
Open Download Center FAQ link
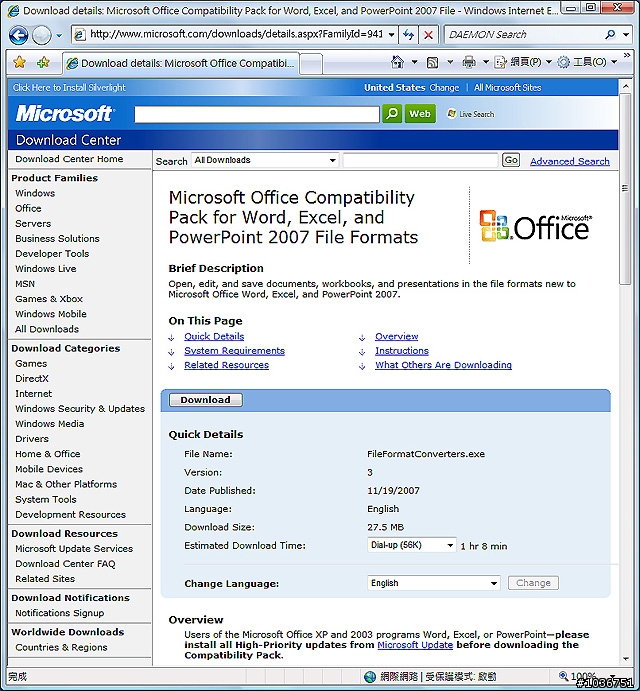pyautogui.click(x=65, y=564)
